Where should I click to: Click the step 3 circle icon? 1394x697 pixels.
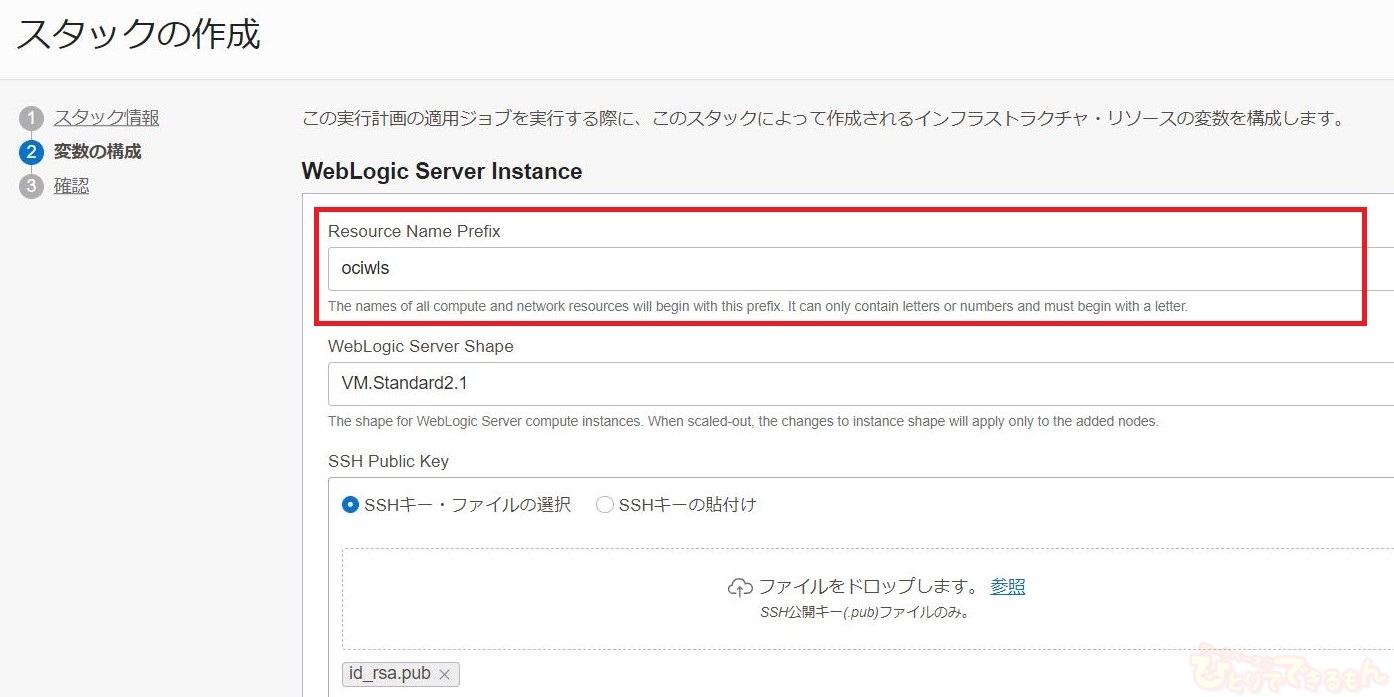(x=31, y=187)
